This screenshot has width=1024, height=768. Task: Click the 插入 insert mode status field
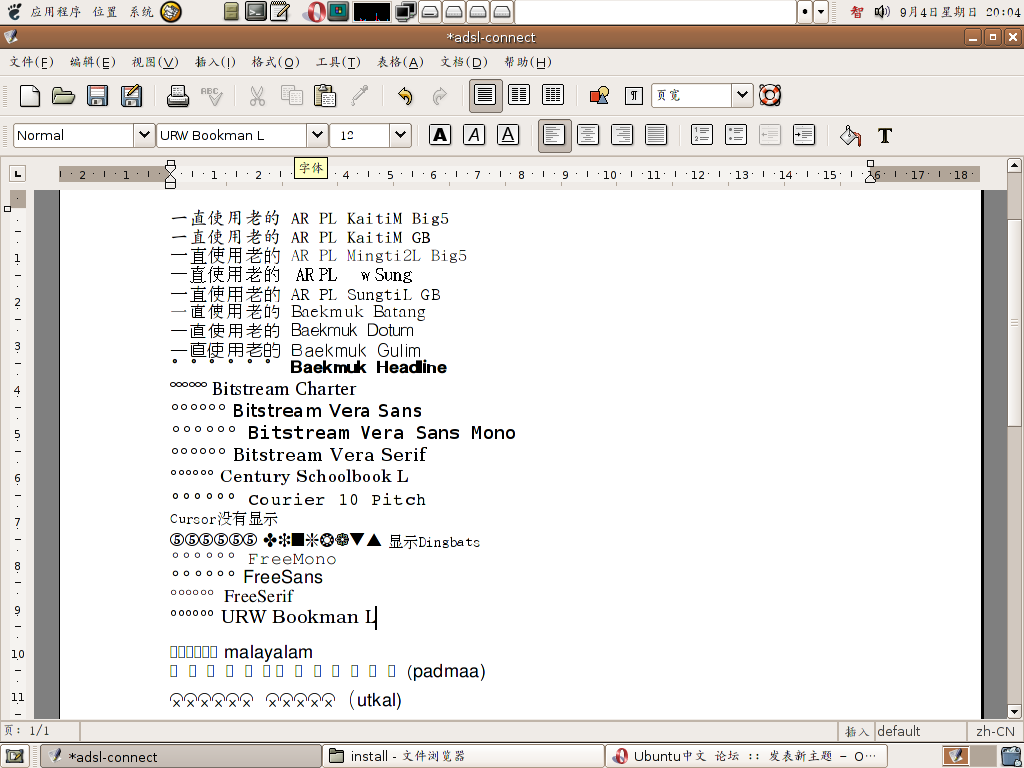point(857,731)
